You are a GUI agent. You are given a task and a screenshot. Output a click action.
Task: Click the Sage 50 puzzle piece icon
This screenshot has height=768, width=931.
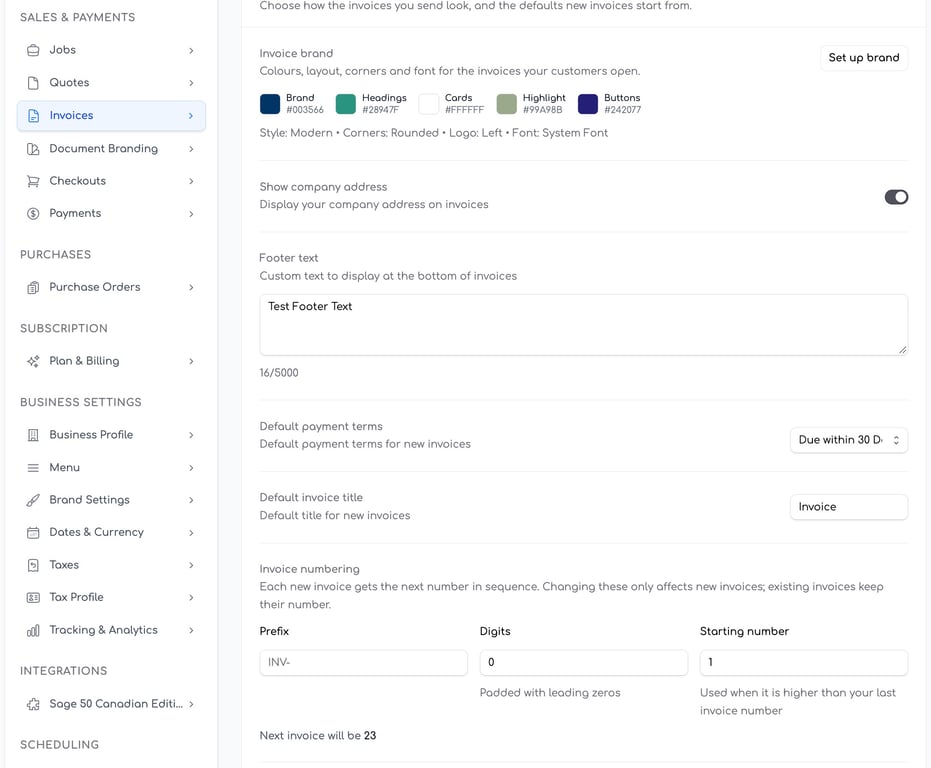click(33, 704)
